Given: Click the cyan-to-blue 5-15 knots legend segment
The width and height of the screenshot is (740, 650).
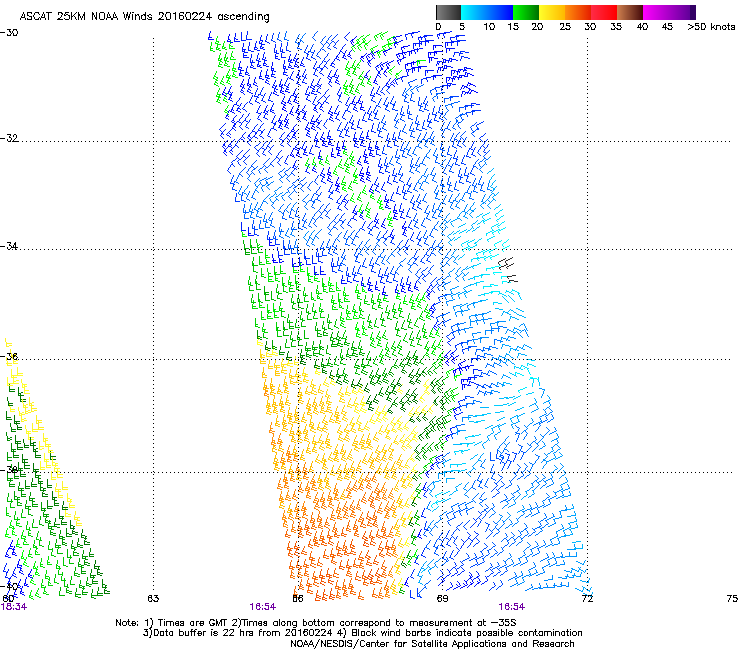Looking at the screenshot, I should pyautogui.click(x=487, y=12).
